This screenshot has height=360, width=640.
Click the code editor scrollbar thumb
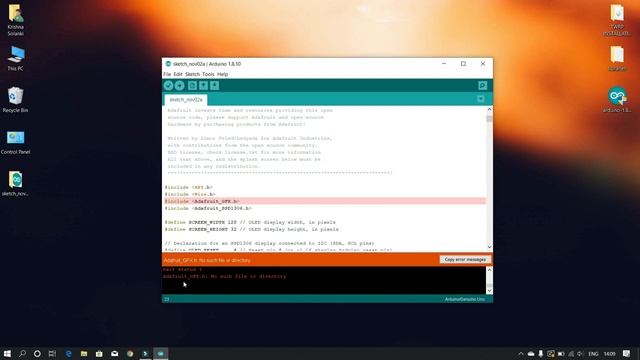click(x=489, y=119)
